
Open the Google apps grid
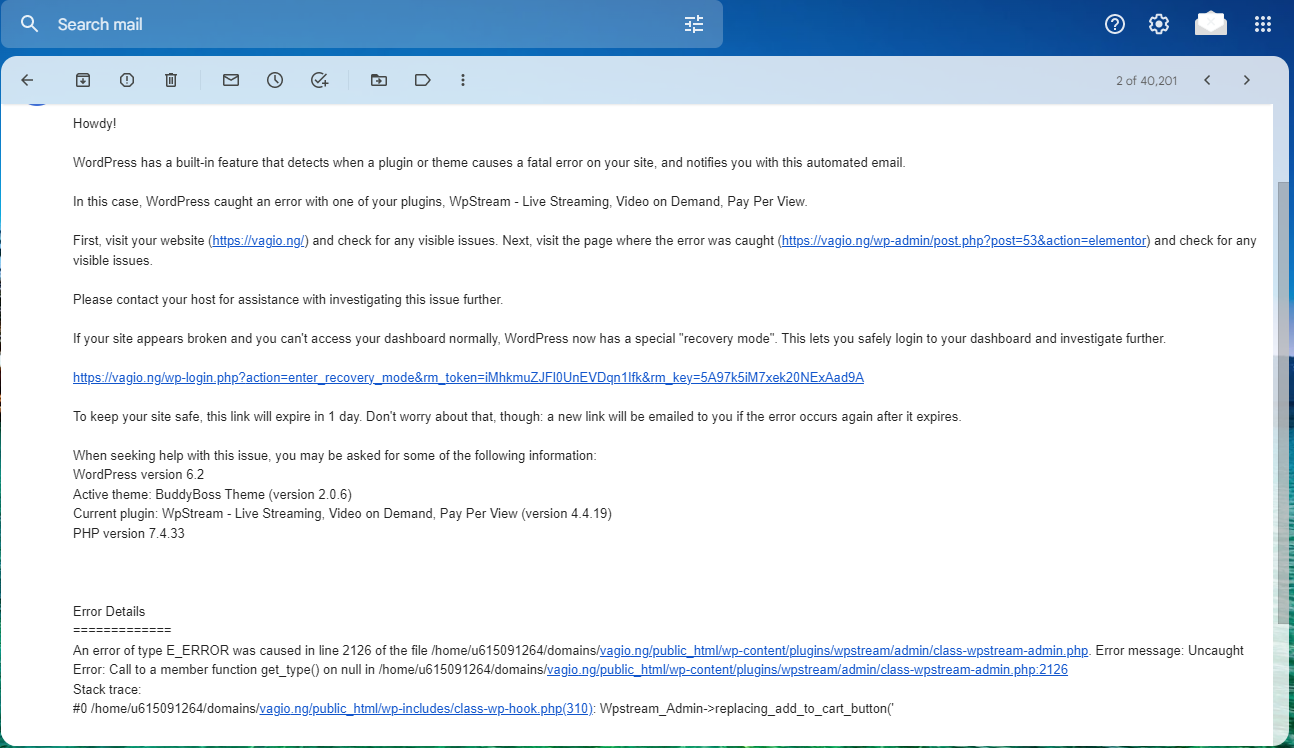pyautogui.click(x=1262, y=23)
